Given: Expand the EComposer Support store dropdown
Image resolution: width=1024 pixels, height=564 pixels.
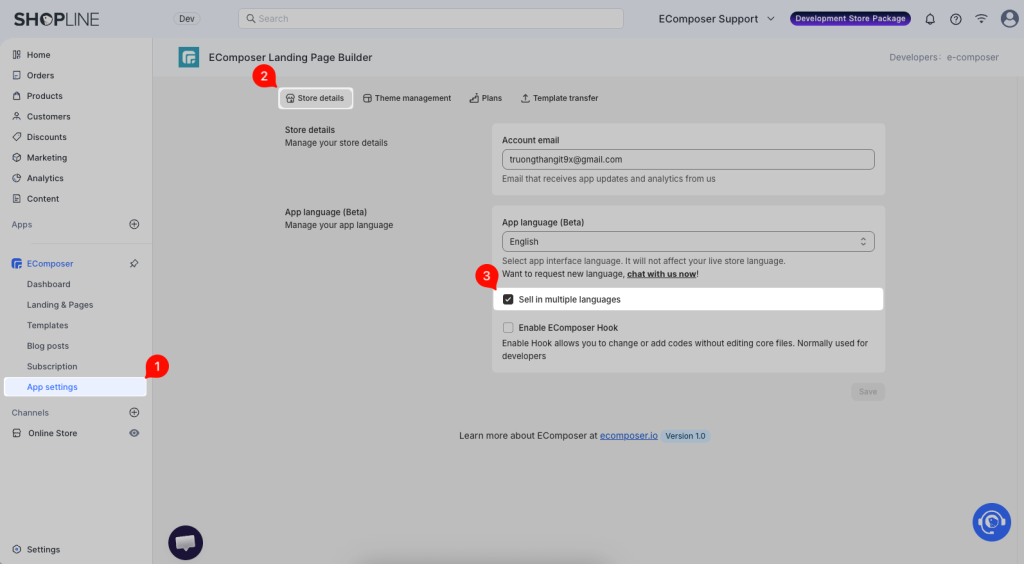Looking at the screenshot, I should pyautogui.click(x=716, y=19).
